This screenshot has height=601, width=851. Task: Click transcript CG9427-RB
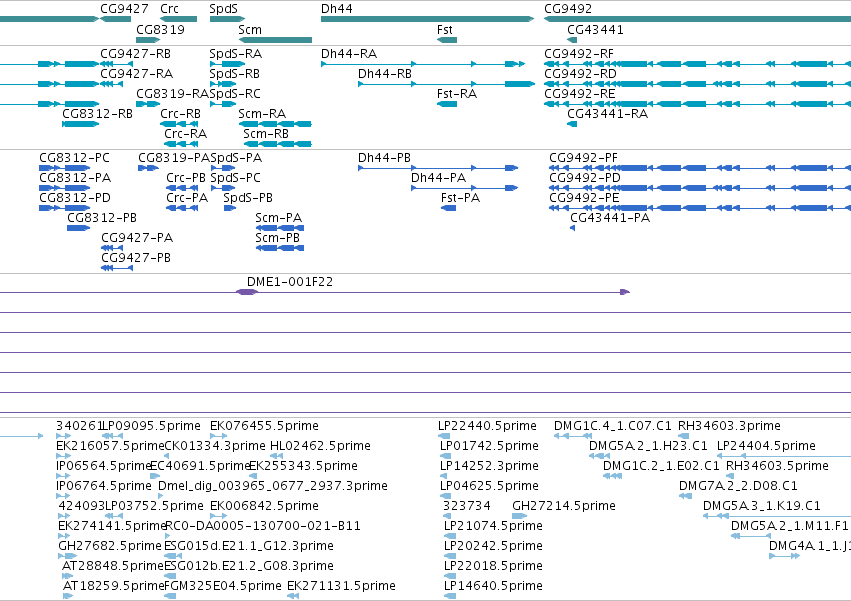(117, 64)
